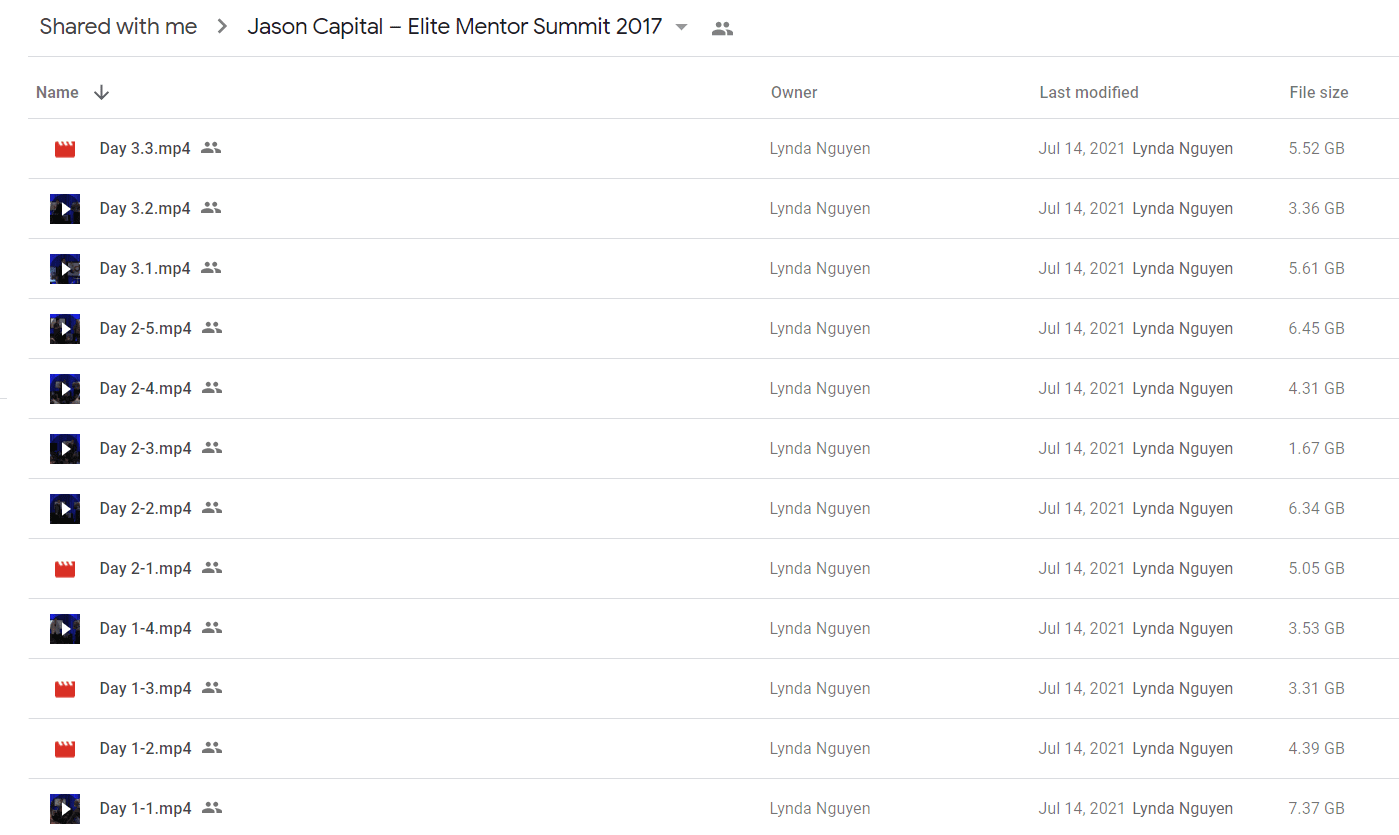Screen dimensions: 1399x835
Task: Click the video thumbnail for Day 2-3.mp4
Action: [65, 449]
